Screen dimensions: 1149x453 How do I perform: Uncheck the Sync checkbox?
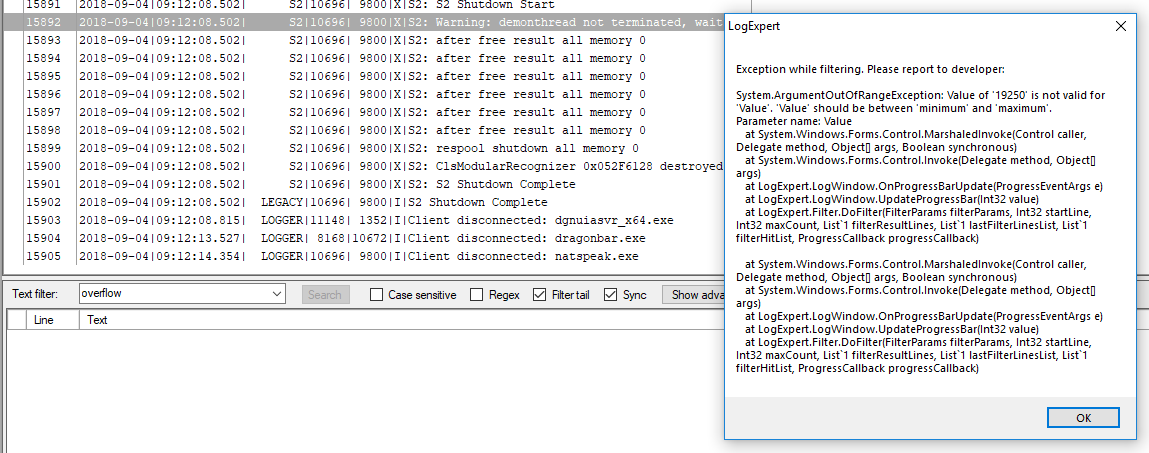tap(610, 295)
